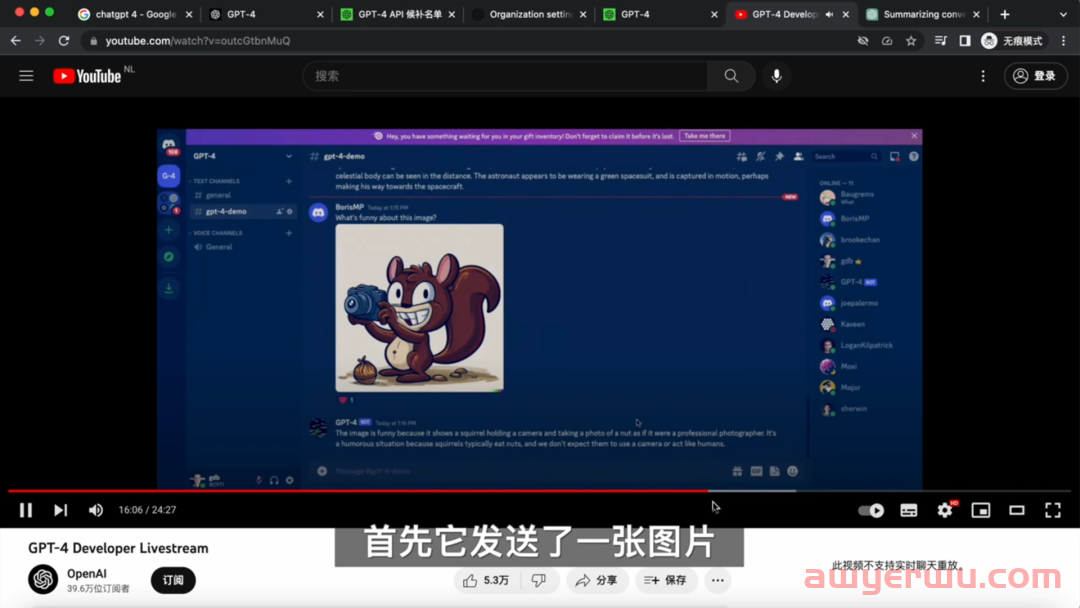The height and width of the screenshot is (608, 1080).
Task: Open the YouTube guide hamburger menu
Action: [x=26, y=76]
